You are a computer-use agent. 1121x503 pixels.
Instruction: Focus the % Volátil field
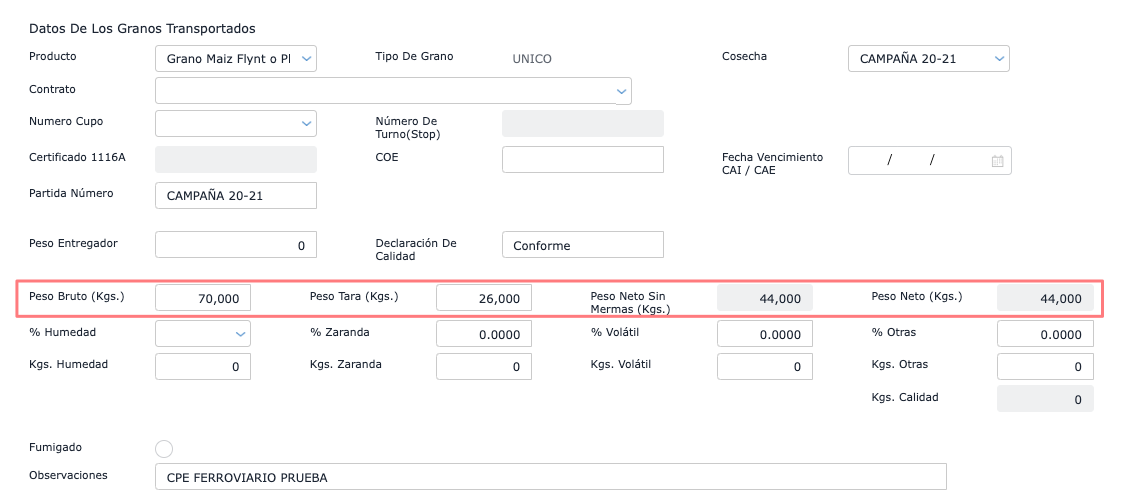coord(765,334)
